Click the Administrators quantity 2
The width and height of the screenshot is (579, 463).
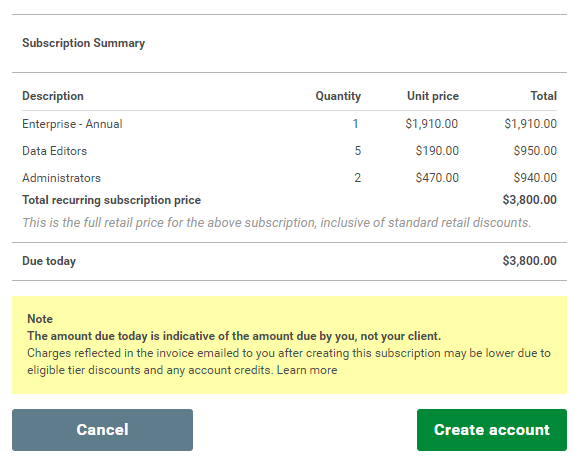point(357,178)
